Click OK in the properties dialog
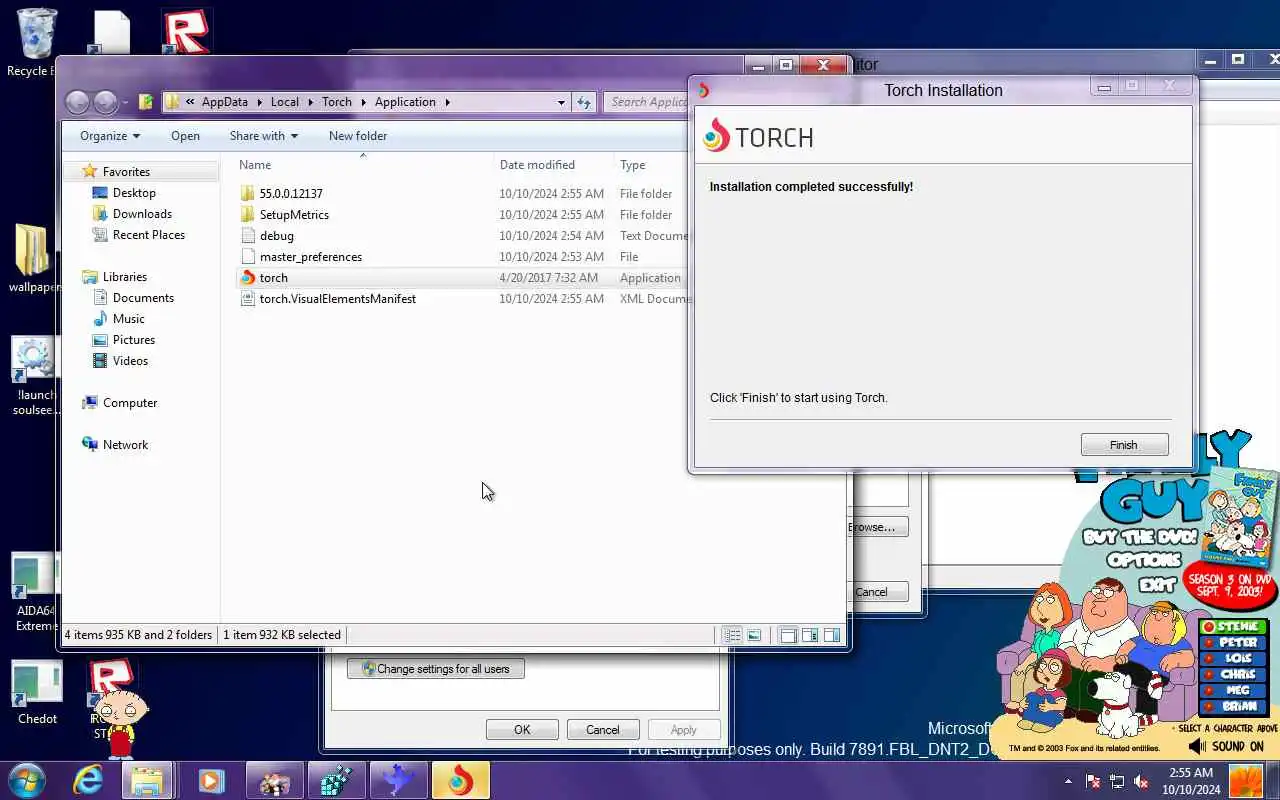The image size is (1280, 800). point(522,730)
